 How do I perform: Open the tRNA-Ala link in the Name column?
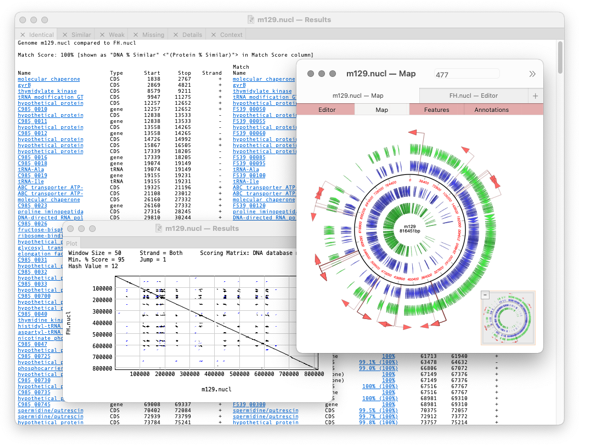31,169
